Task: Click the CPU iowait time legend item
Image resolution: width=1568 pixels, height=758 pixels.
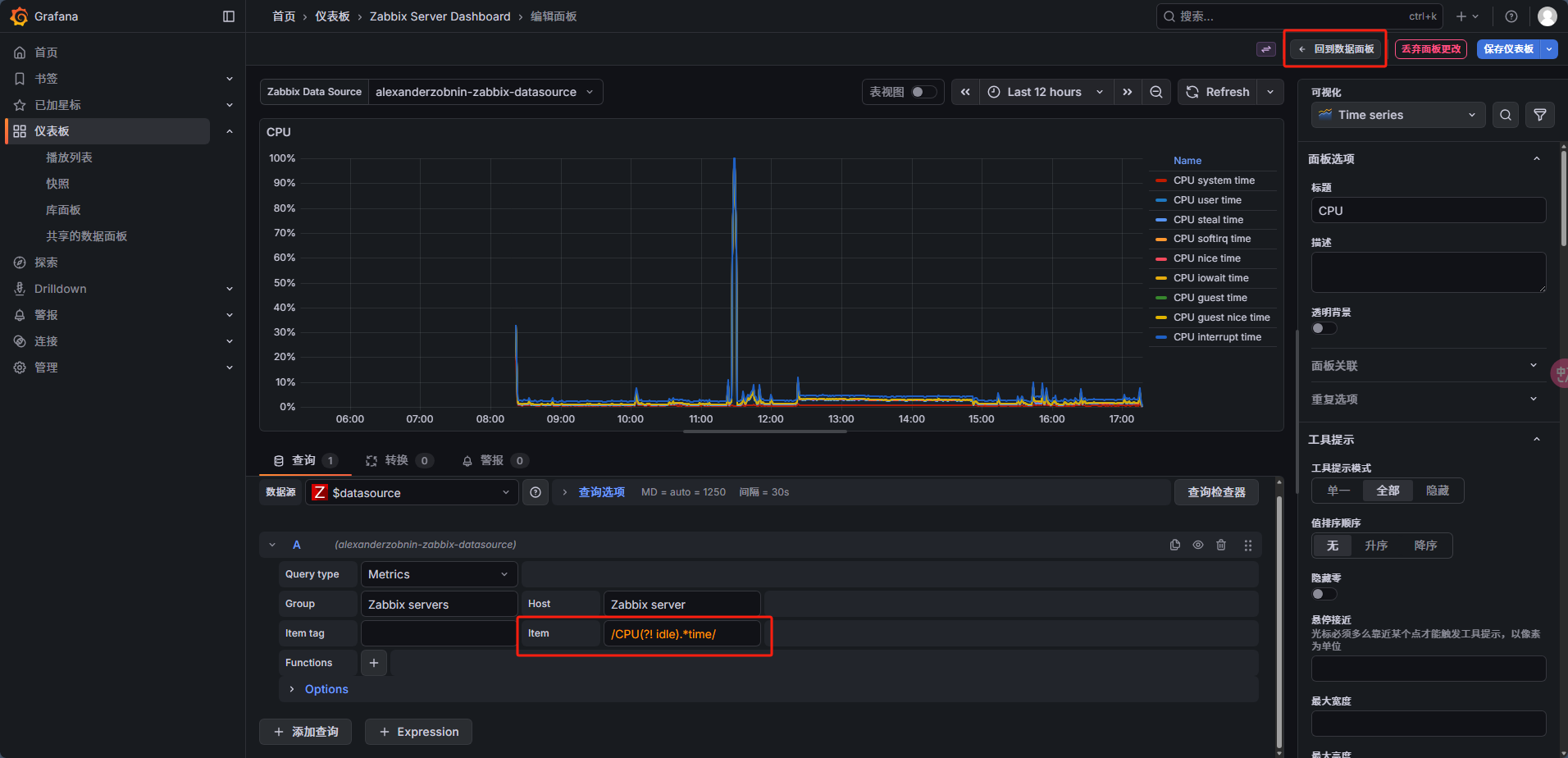Action: tap(1210, 278)
